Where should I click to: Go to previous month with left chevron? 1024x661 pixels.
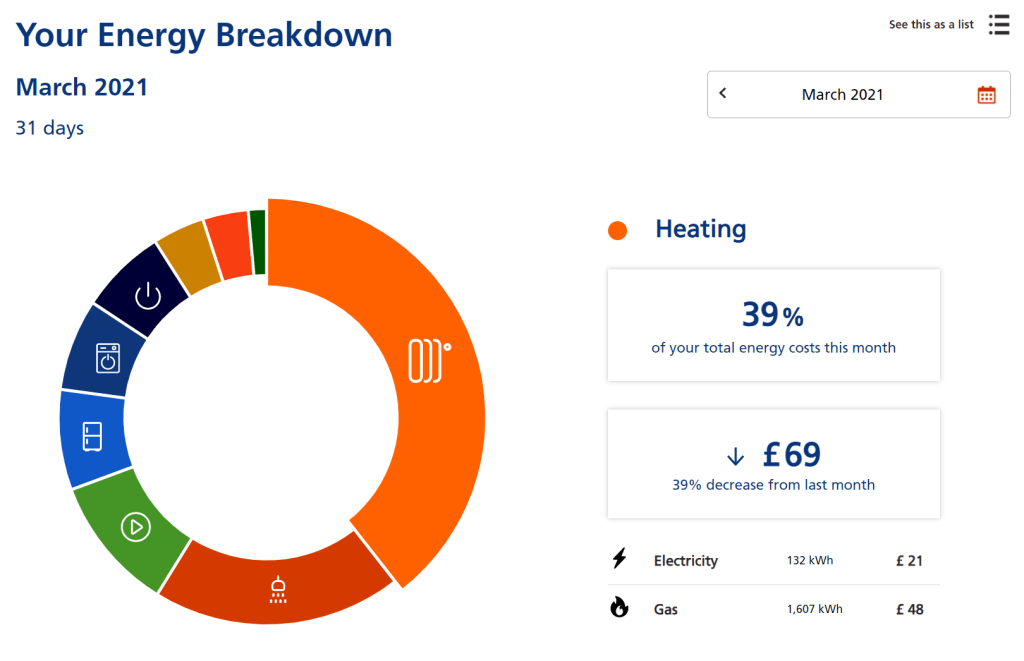[x=723, y=94]
